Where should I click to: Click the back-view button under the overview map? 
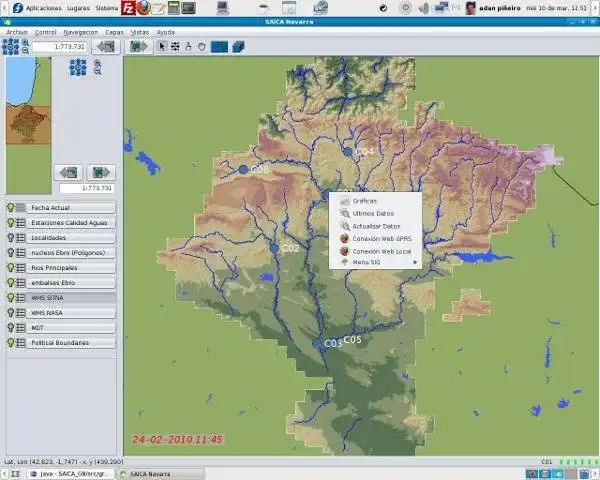(68, 173)
